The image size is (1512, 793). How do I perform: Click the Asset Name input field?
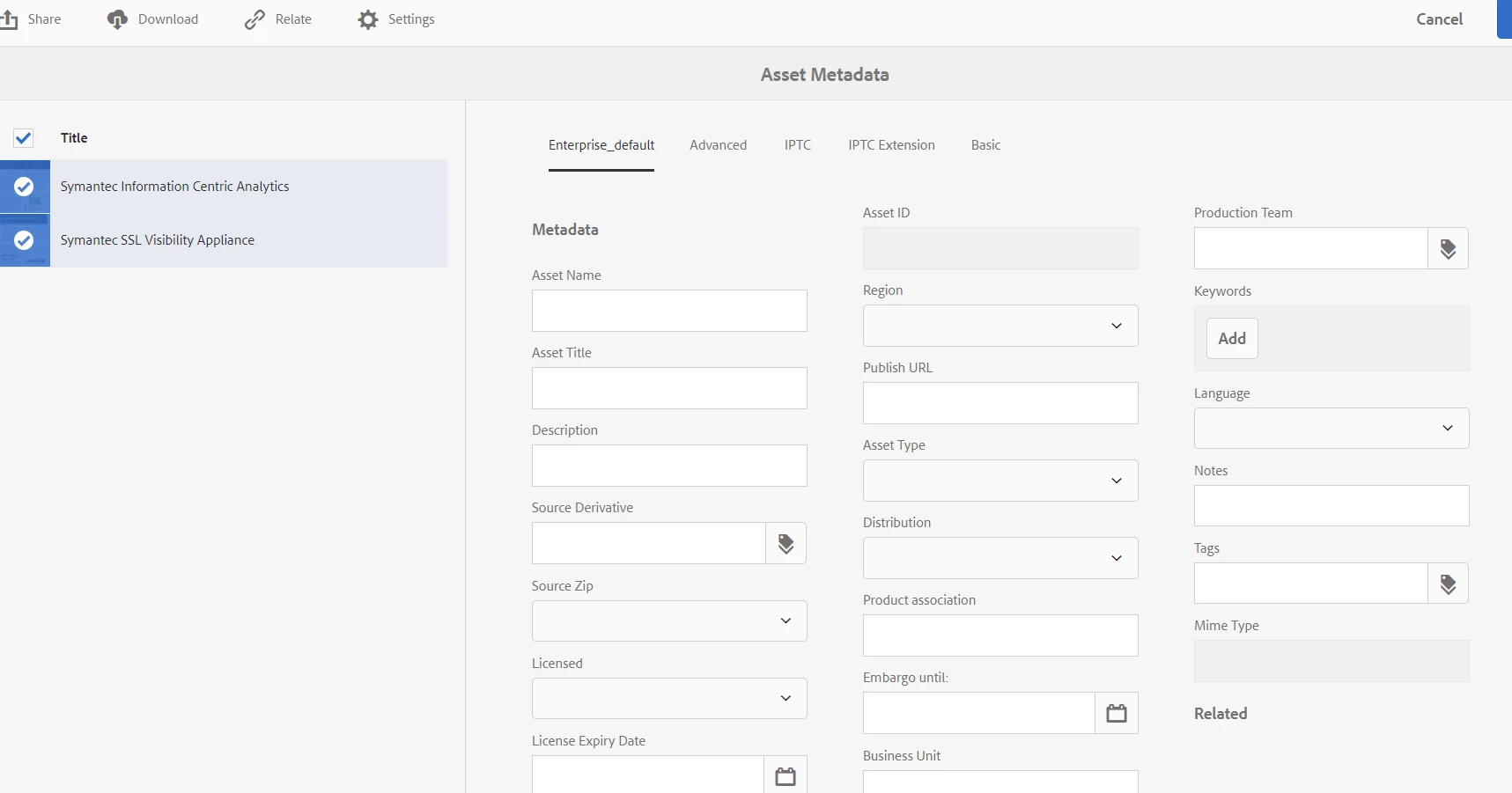point(669,311)
